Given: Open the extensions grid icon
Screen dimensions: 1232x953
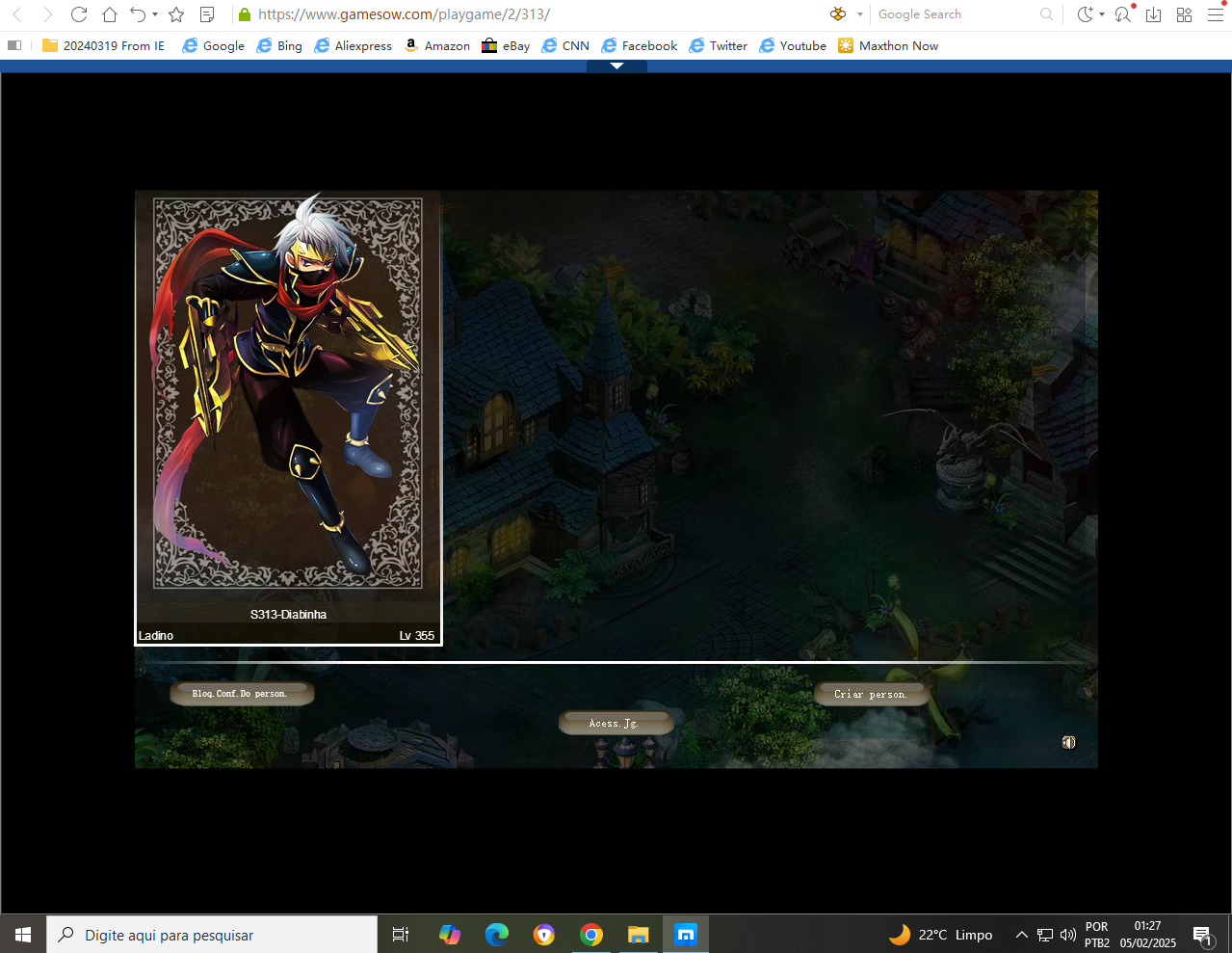Looking at the screenshot, I should pyautogui.click(x=1185, y=14).
